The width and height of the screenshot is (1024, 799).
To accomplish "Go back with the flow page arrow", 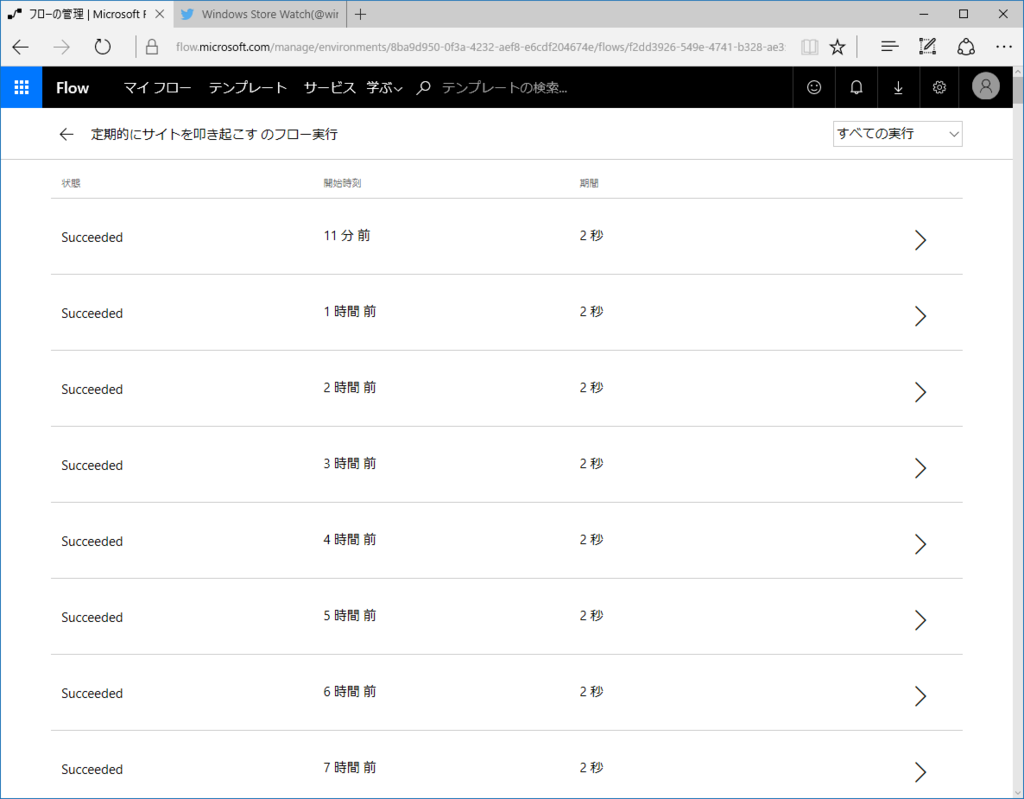I will pyautogui.click(x=66, y=134).
